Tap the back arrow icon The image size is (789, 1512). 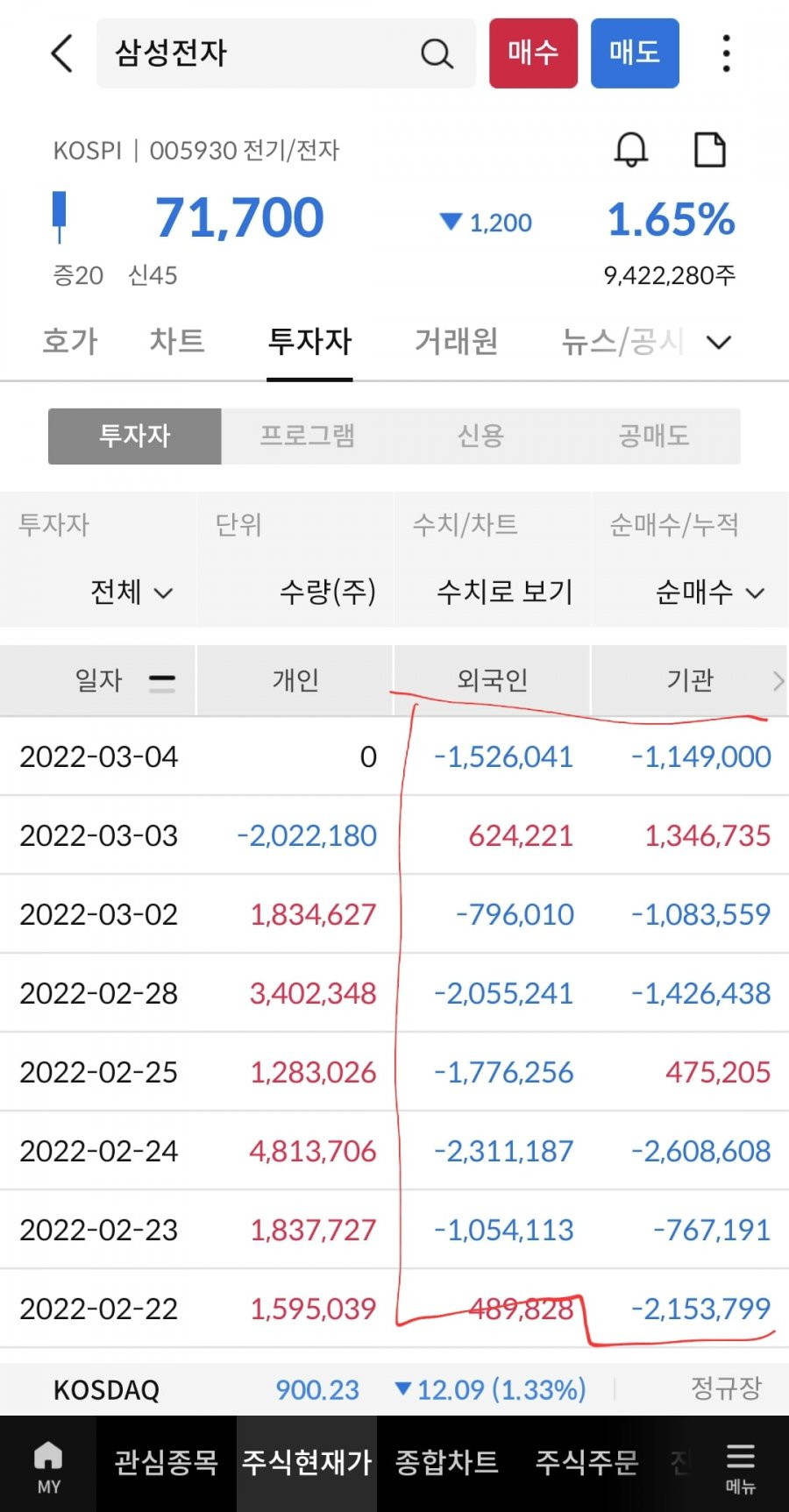pyautogui.click(x=61, y=53)
